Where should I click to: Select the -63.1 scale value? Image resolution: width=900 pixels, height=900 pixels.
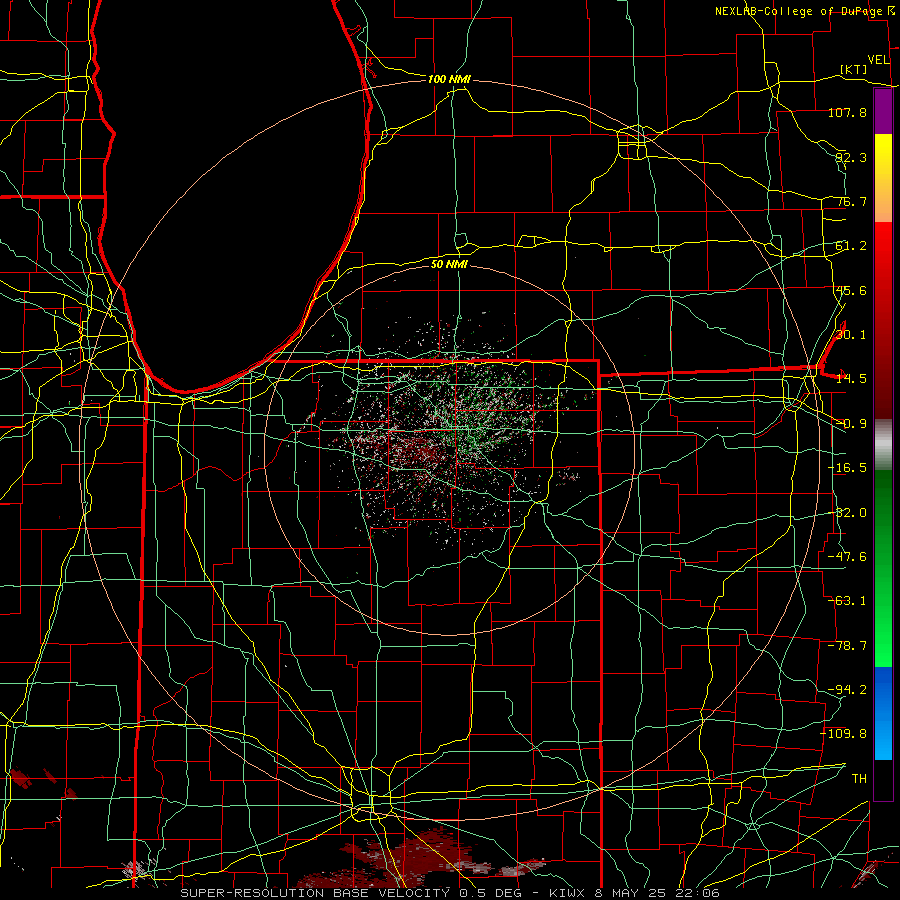847,601
